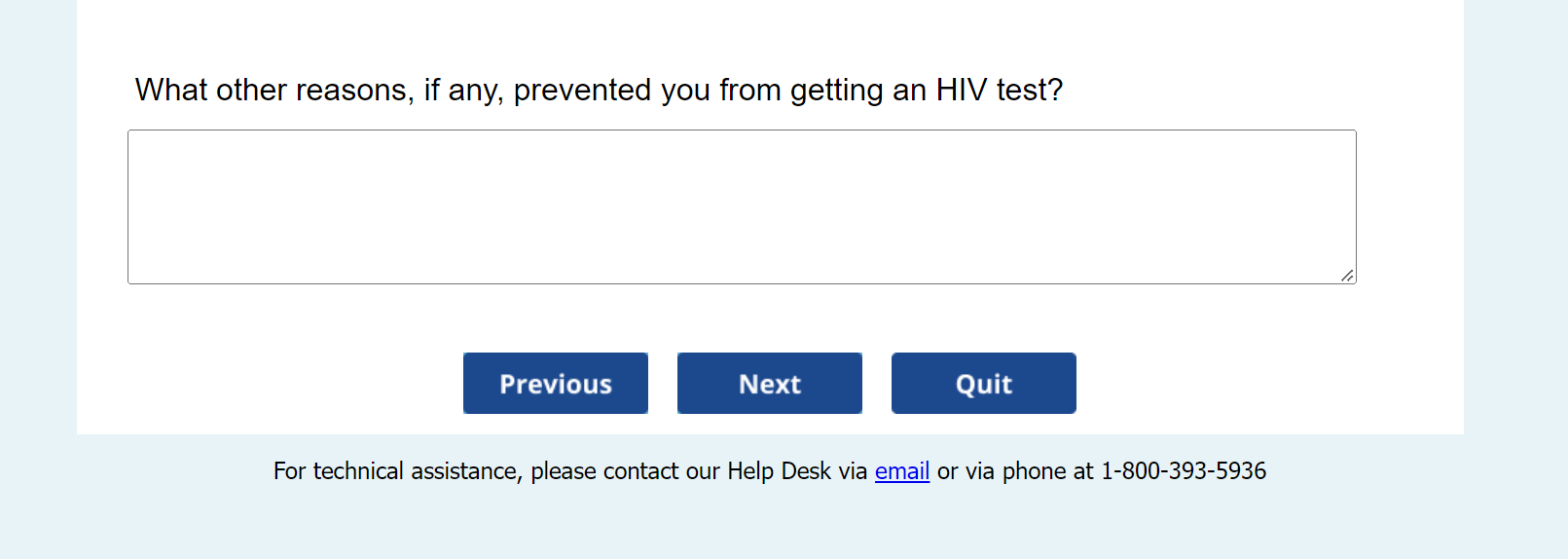
Task: Click the word "via" before the email link
Action: [x=853, y=471]
